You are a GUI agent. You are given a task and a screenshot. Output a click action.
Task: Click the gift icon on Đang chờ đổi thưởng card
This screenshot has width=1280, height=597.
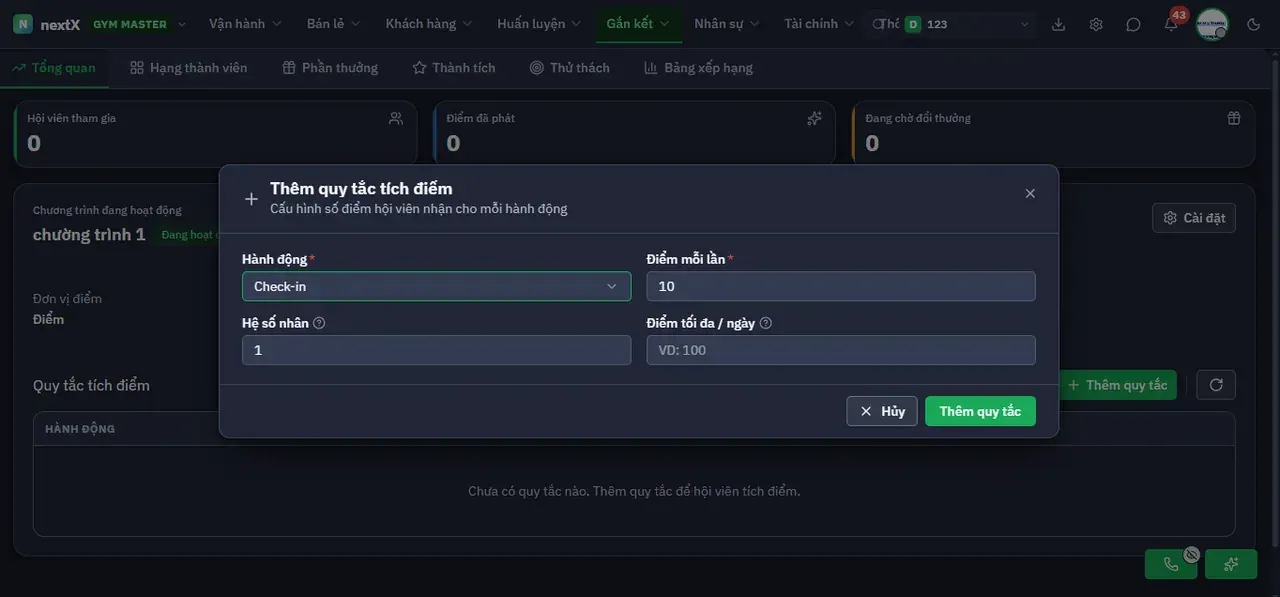coord(1234,118)
